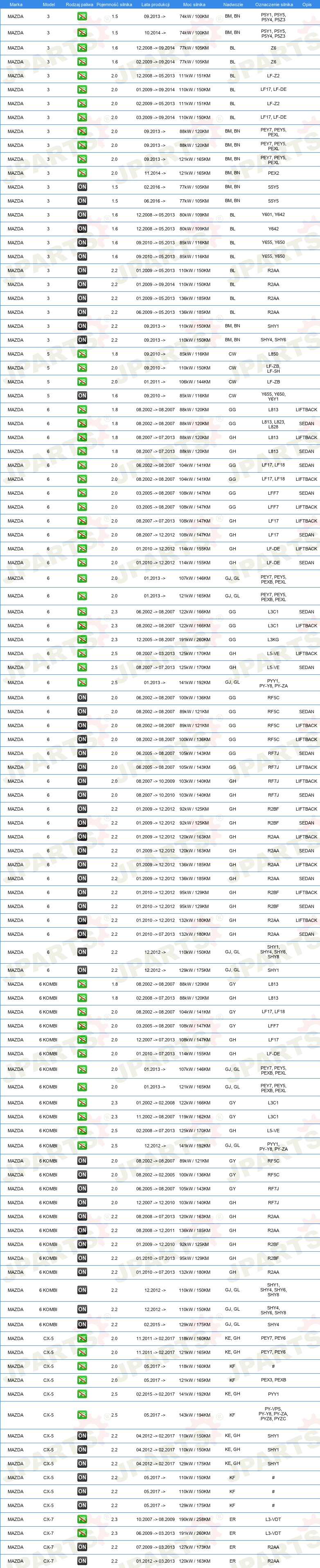Click the ON icon in the 08.2002 -> 02.2005 row
The height and width of the screenshot is (1568, 320).
coord(82,1175)
